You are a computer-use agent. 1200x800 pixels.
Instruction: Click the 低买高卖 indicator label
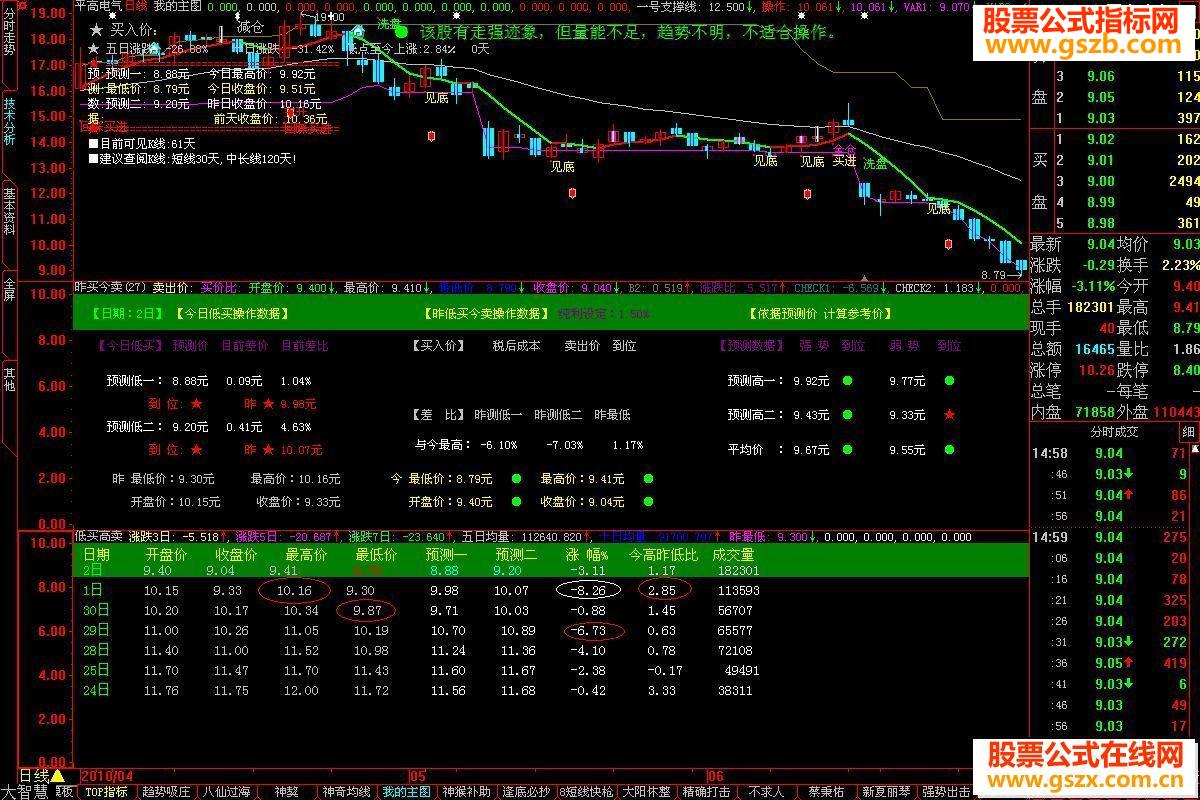[99, 537]
